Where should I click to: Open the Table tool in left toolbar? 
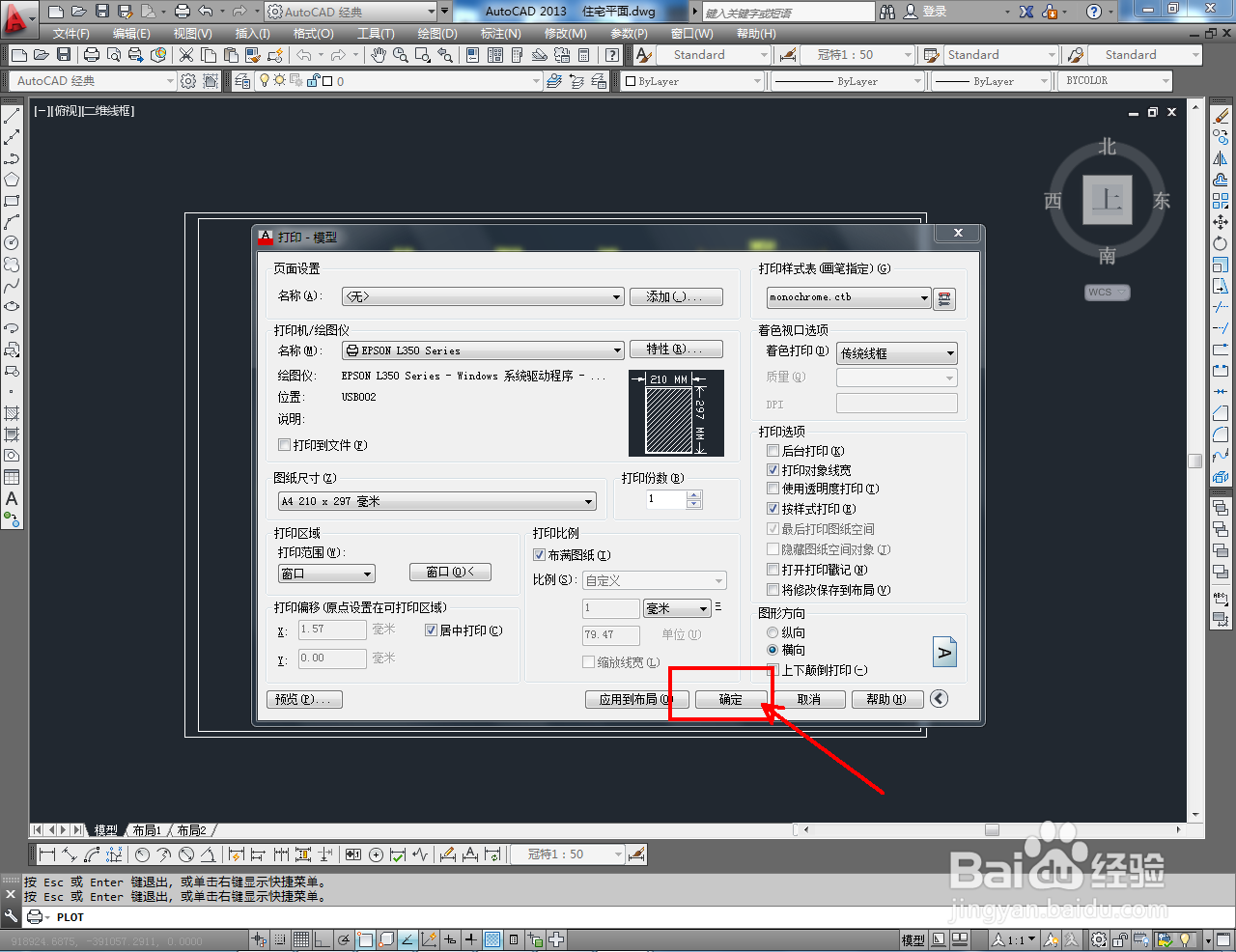(x=12, y=477)
